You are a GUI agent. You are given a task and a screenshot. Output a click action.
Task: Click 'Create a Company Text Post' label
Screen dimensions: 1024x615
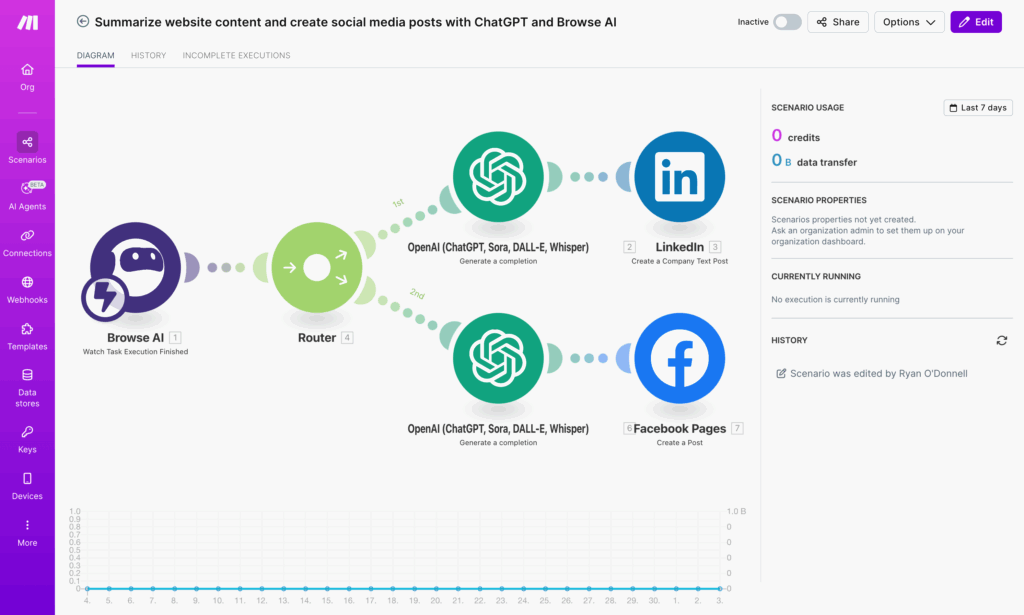coord(680,261)
